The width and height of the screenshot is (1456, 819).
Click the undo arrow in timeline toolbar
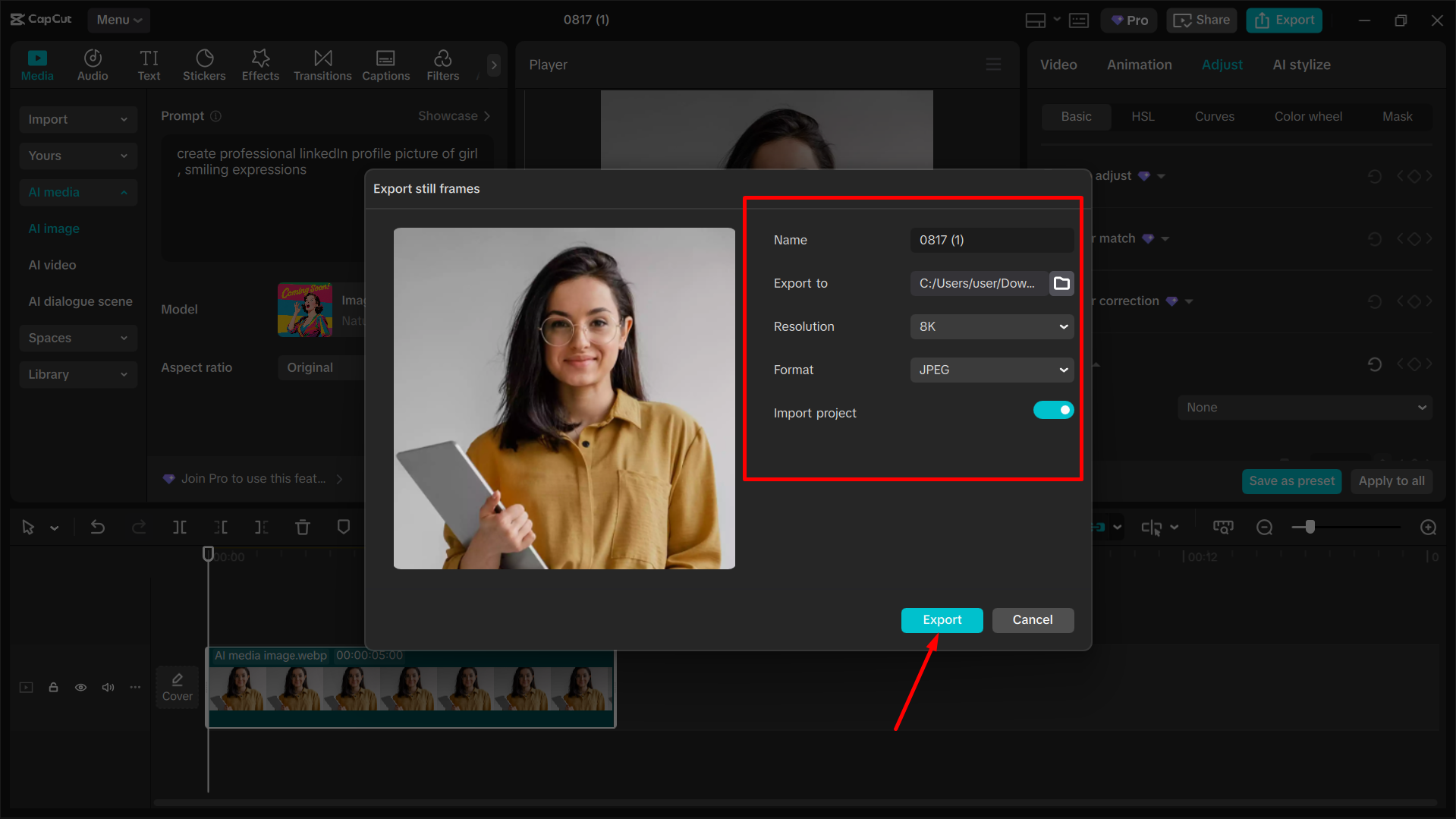pyautogui.click(x=98, y=527)
